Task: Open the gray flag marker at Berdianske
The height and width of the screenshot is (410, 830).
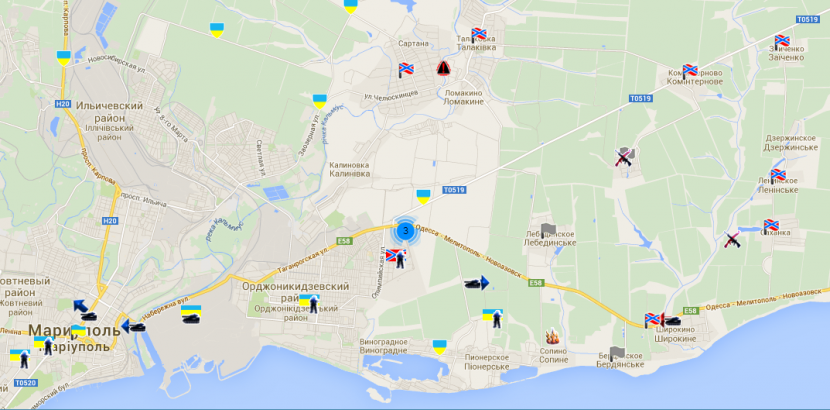Action: coord(617,353)
